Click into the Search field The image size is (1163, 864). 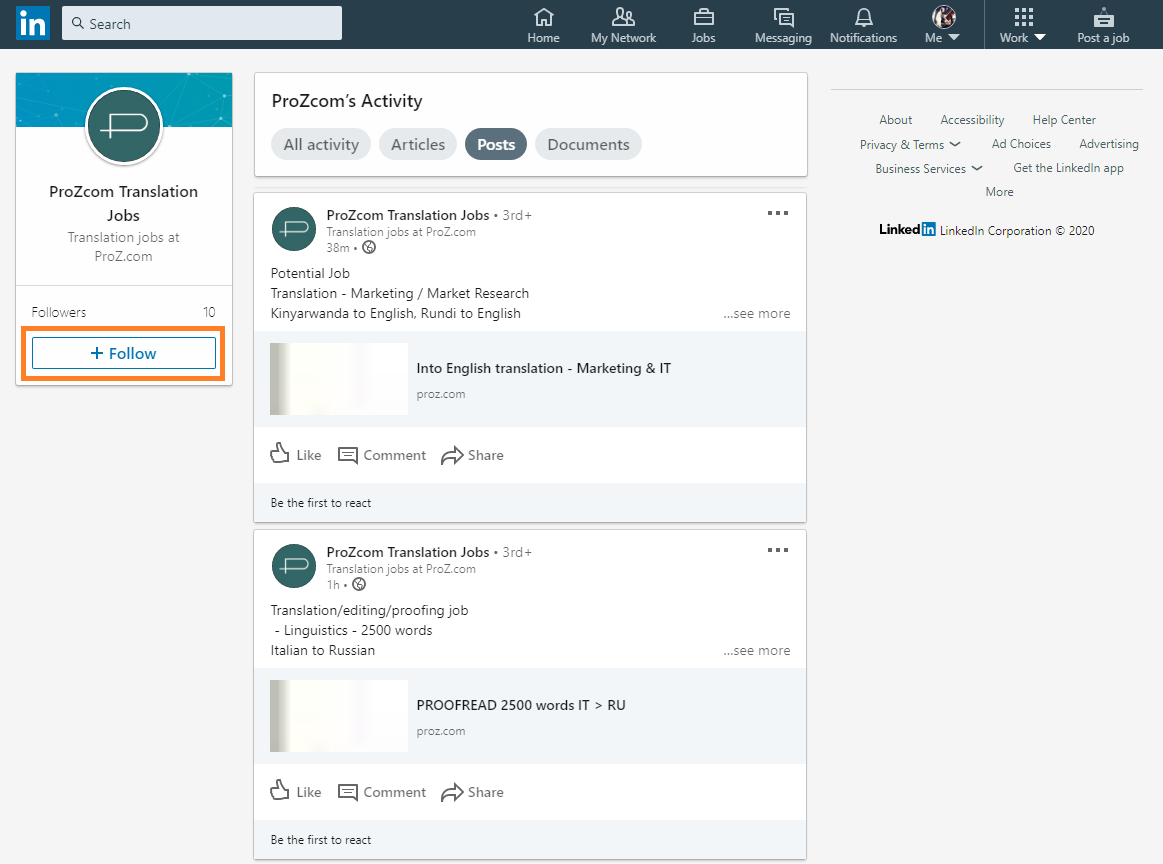pos(202,24)
